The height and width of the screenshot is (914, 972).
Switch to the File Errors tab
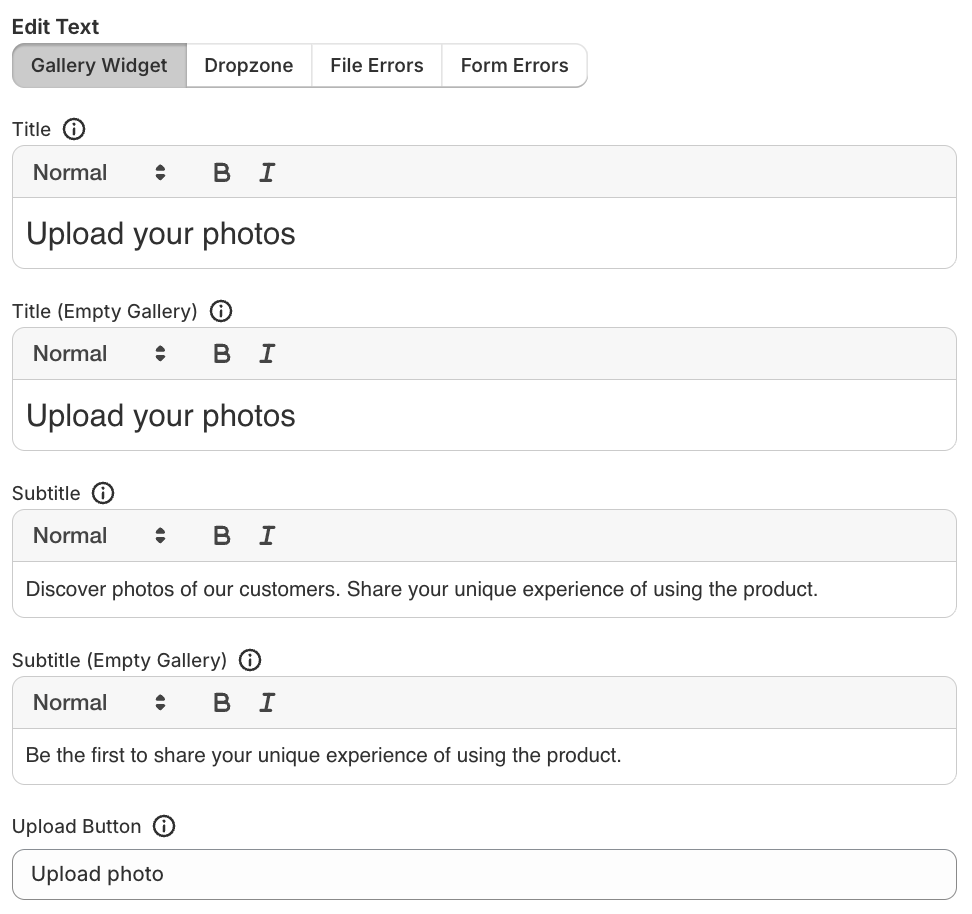coord(376,65)
